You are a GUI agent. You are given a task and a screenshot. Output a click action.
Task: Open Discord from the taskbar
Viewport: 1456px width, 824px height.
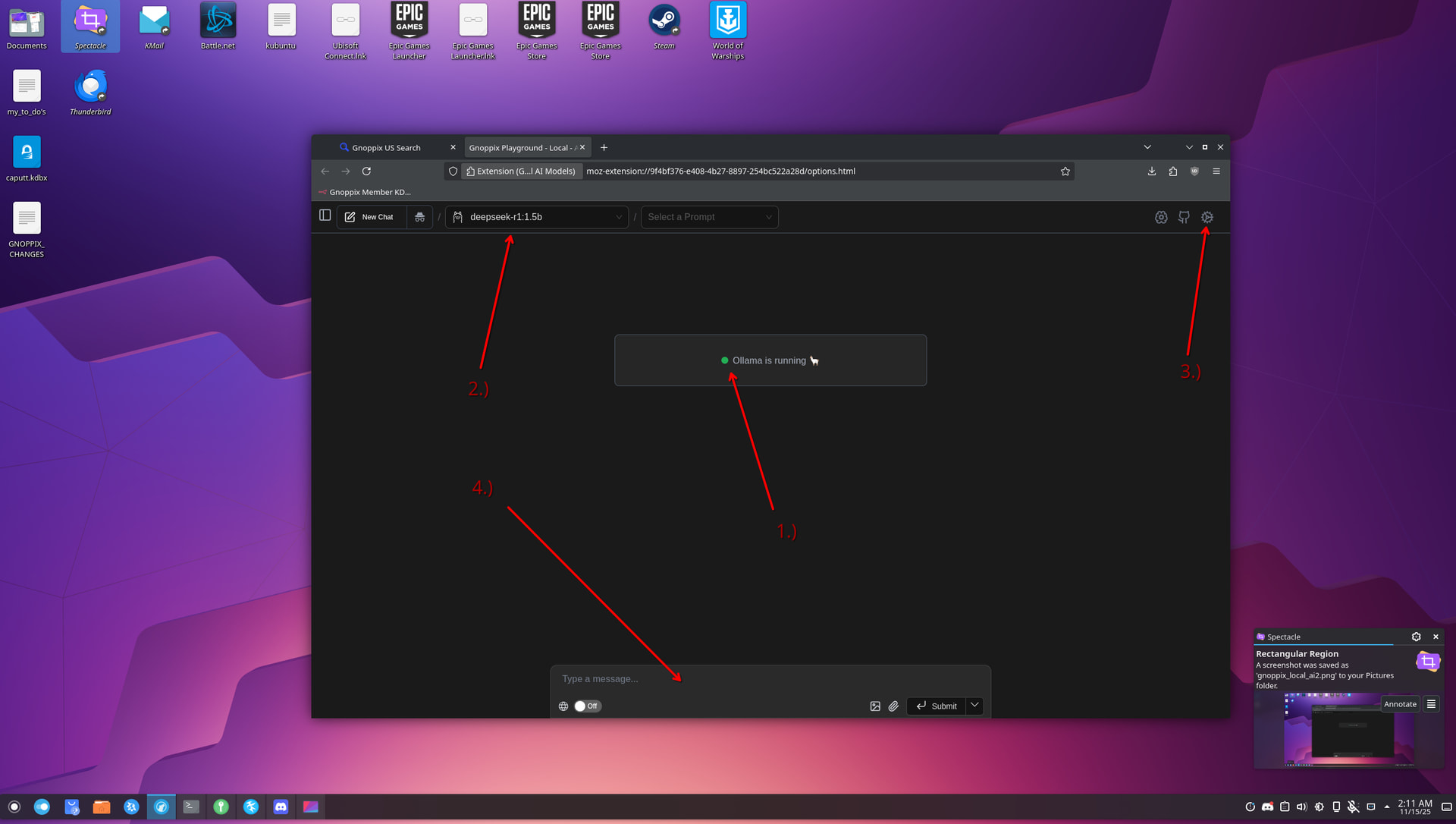[x=281, y=807]
